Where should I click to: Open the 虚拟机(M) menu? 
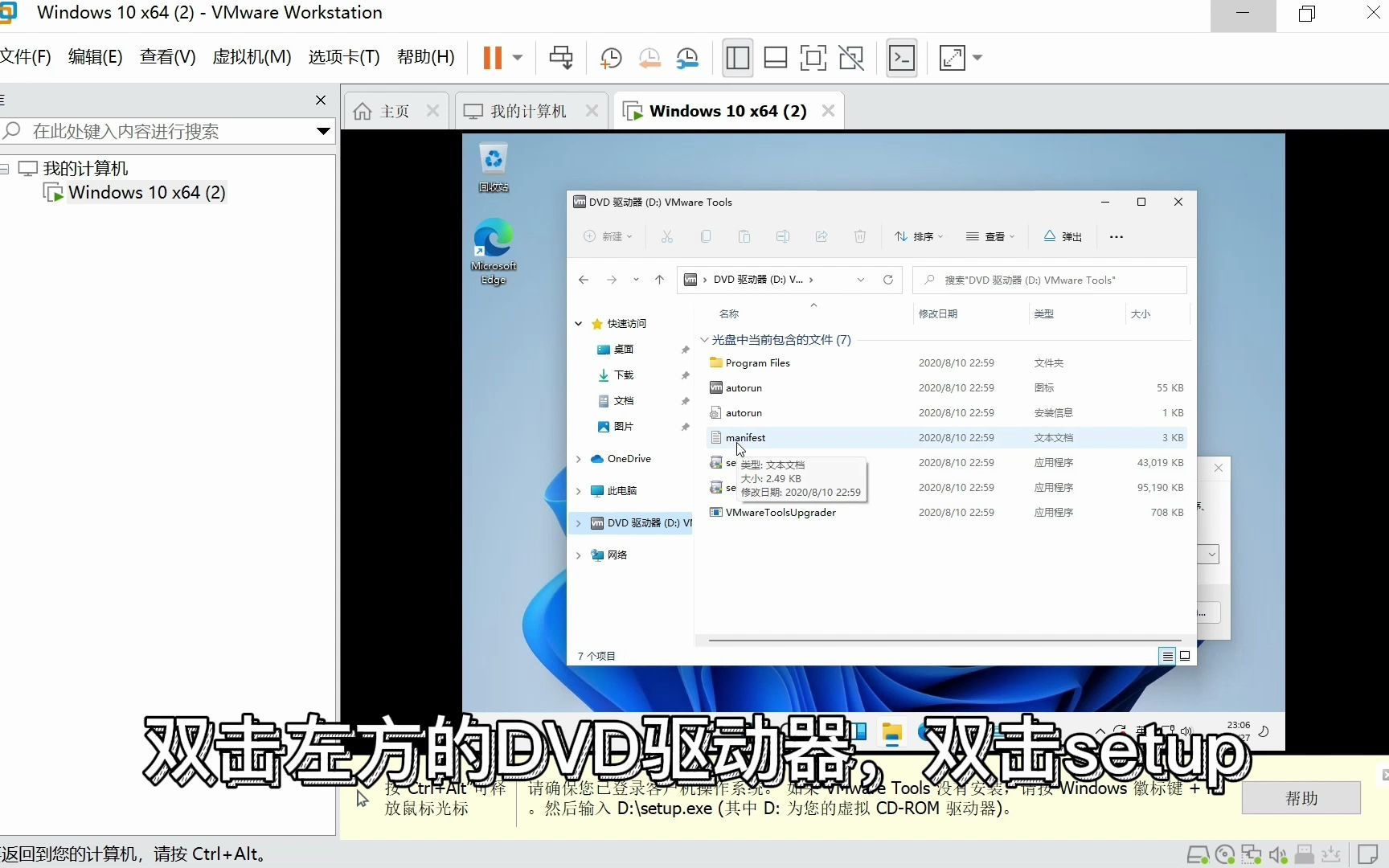coord(252,57)
